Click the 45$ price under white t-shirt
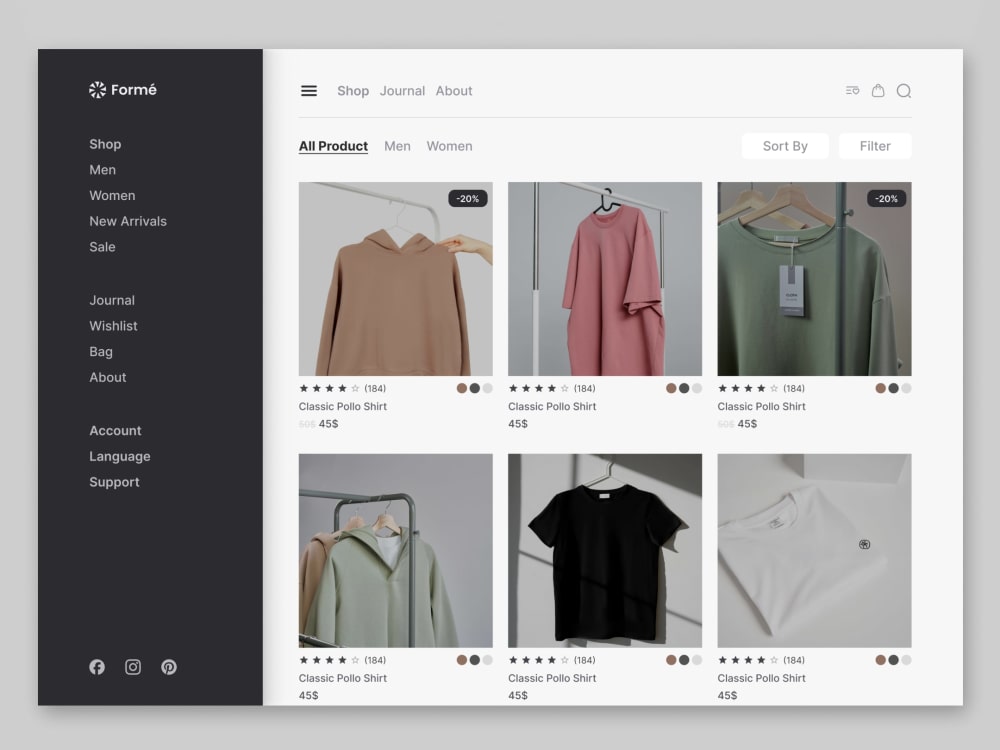Screen dimensions: 1000x750 pos(727,696)
